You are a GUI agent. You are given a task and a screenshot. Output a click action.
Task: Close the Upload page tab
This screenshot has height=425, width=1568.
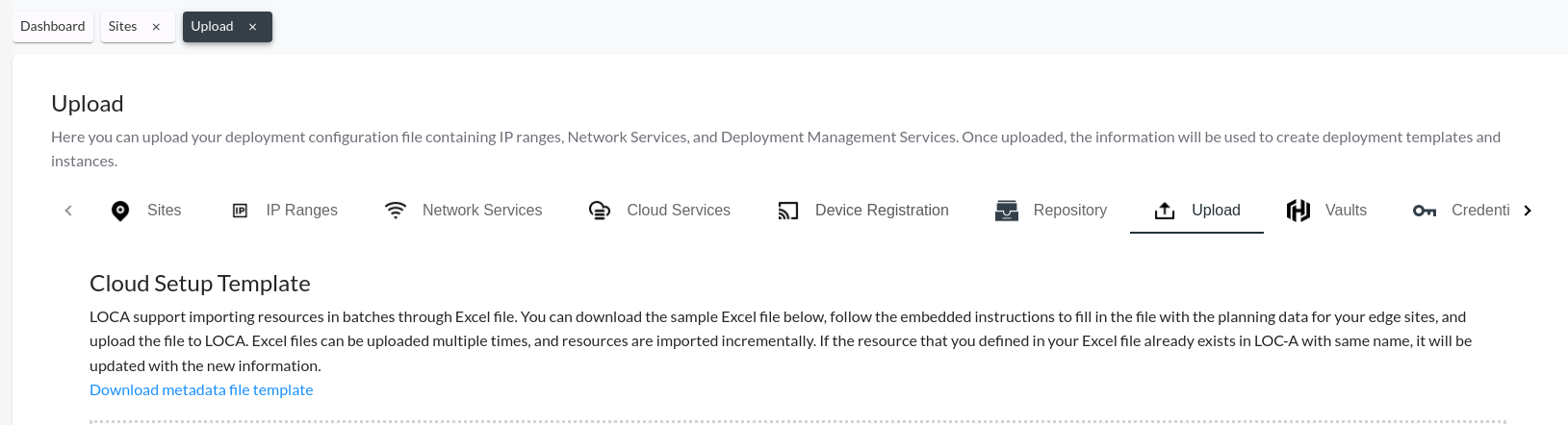tap(252, 27)
